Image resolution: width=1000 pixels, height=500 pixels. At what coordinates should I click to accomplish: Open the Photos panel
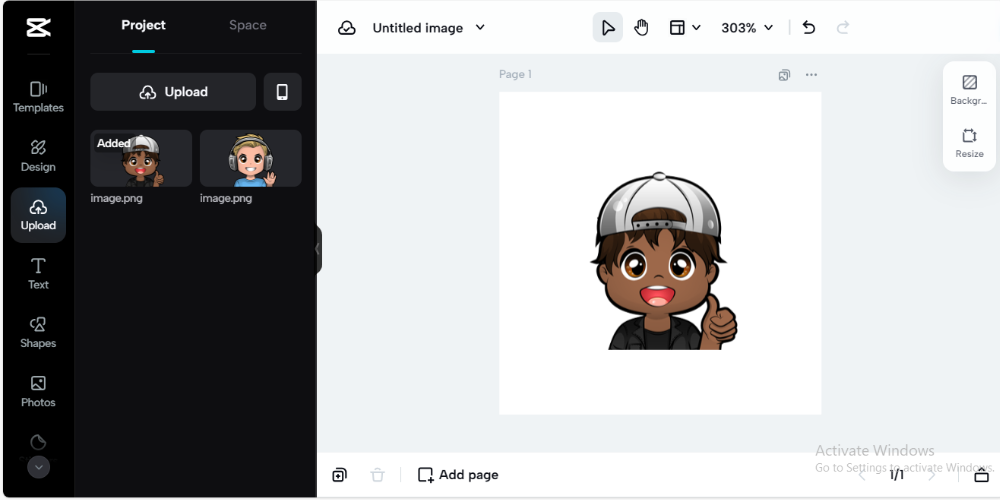pos(38,391)
